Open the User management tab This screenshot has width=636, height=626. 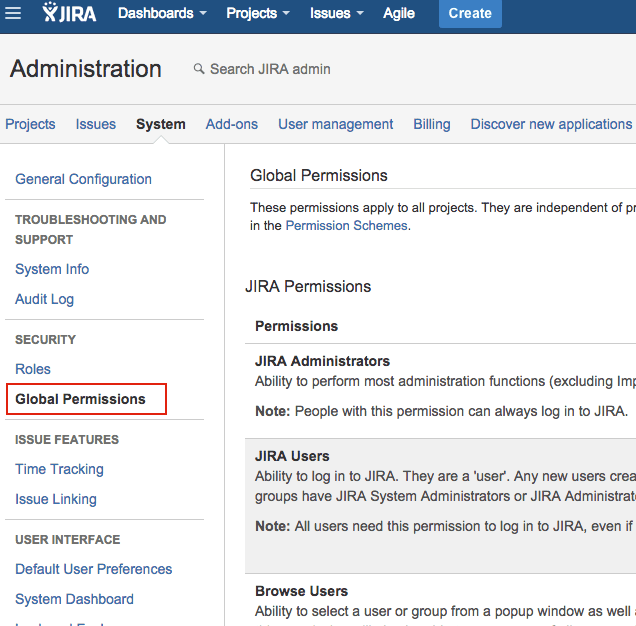click(335, 124)
